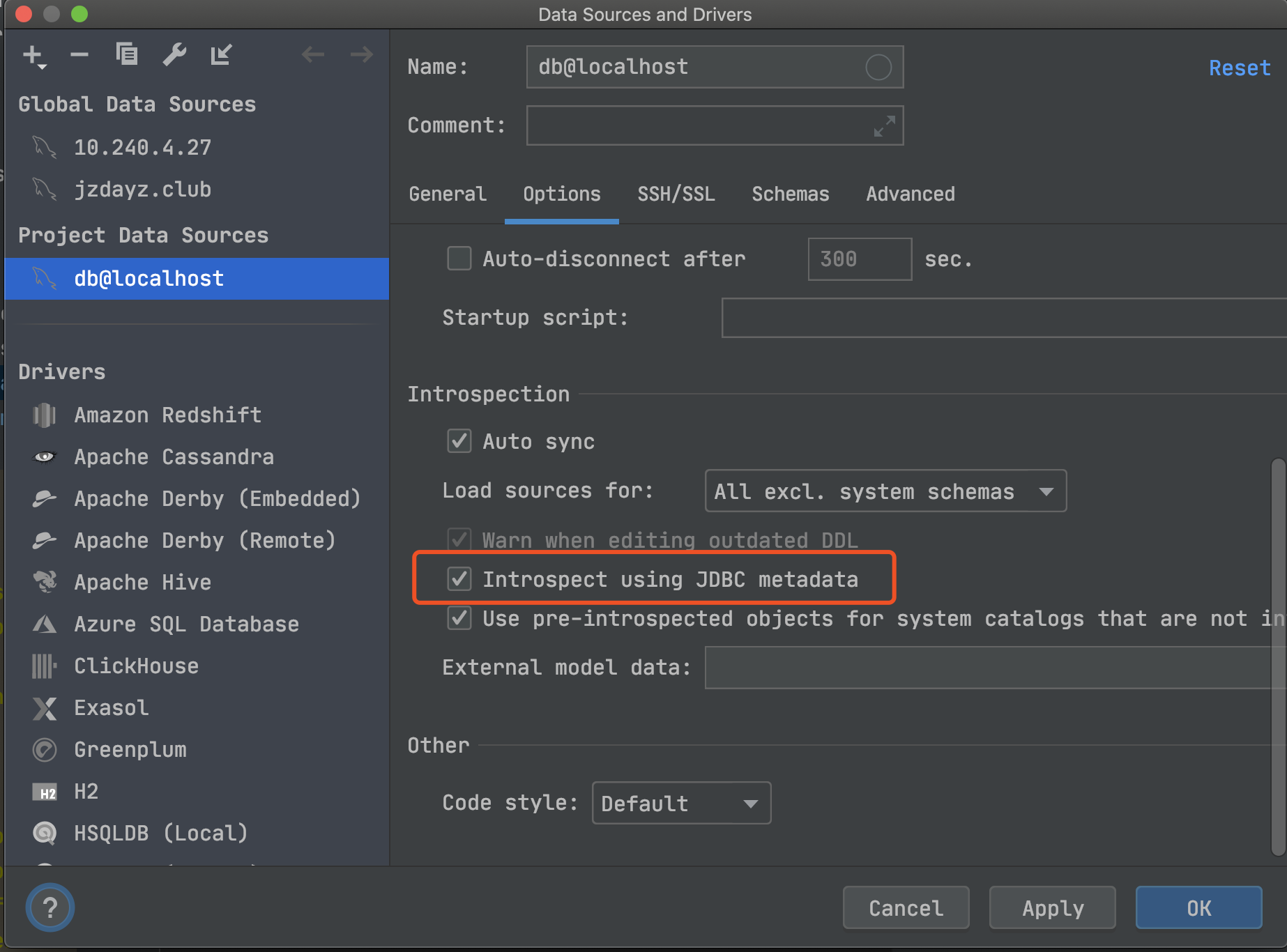The height and width of the screenshot is (952, 1287).
Task: Expand the Comment field with arrows icon
Action: tap(884, 126)
